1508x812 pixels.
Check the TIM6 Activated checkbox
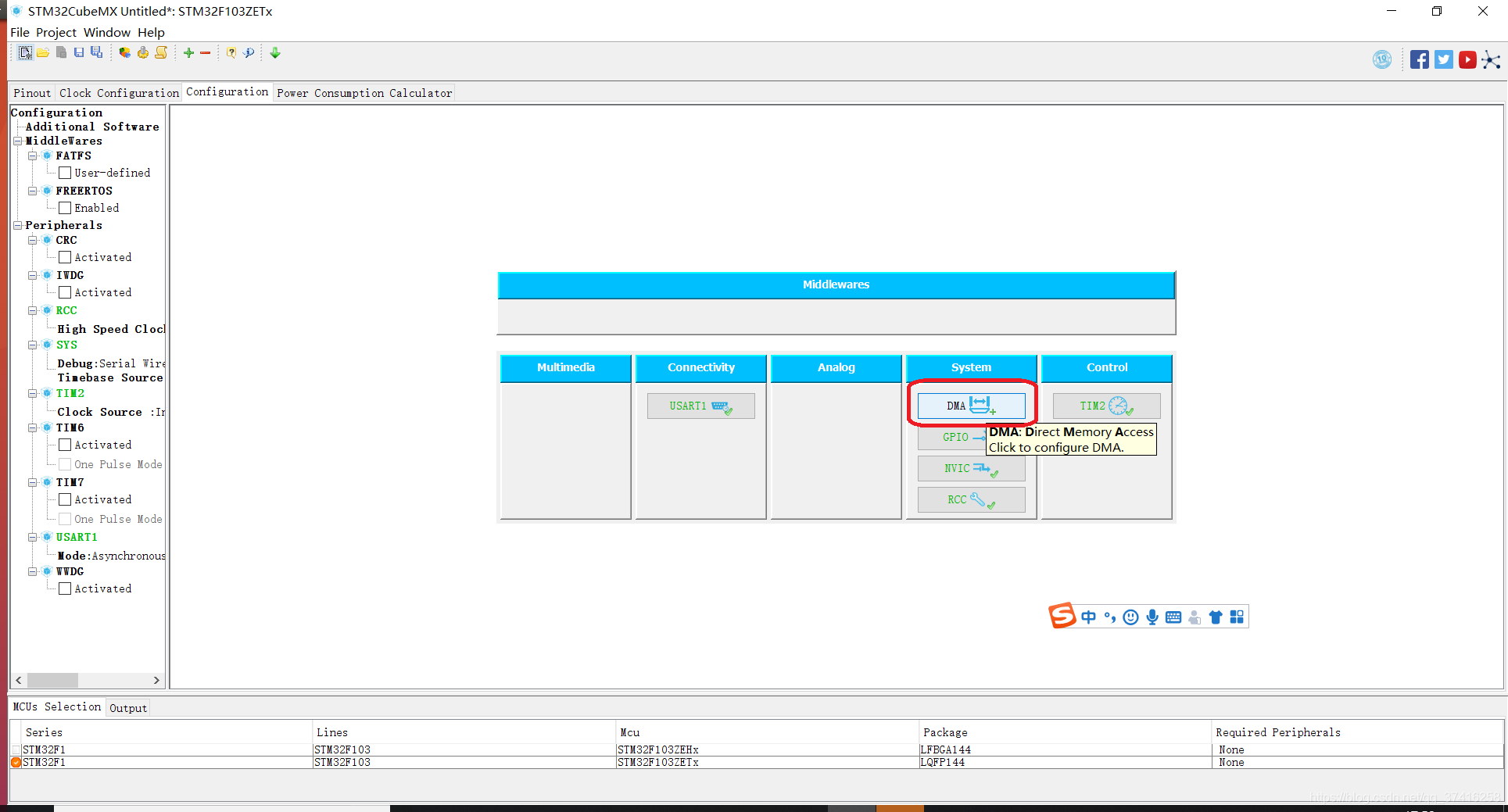[65, 445]
